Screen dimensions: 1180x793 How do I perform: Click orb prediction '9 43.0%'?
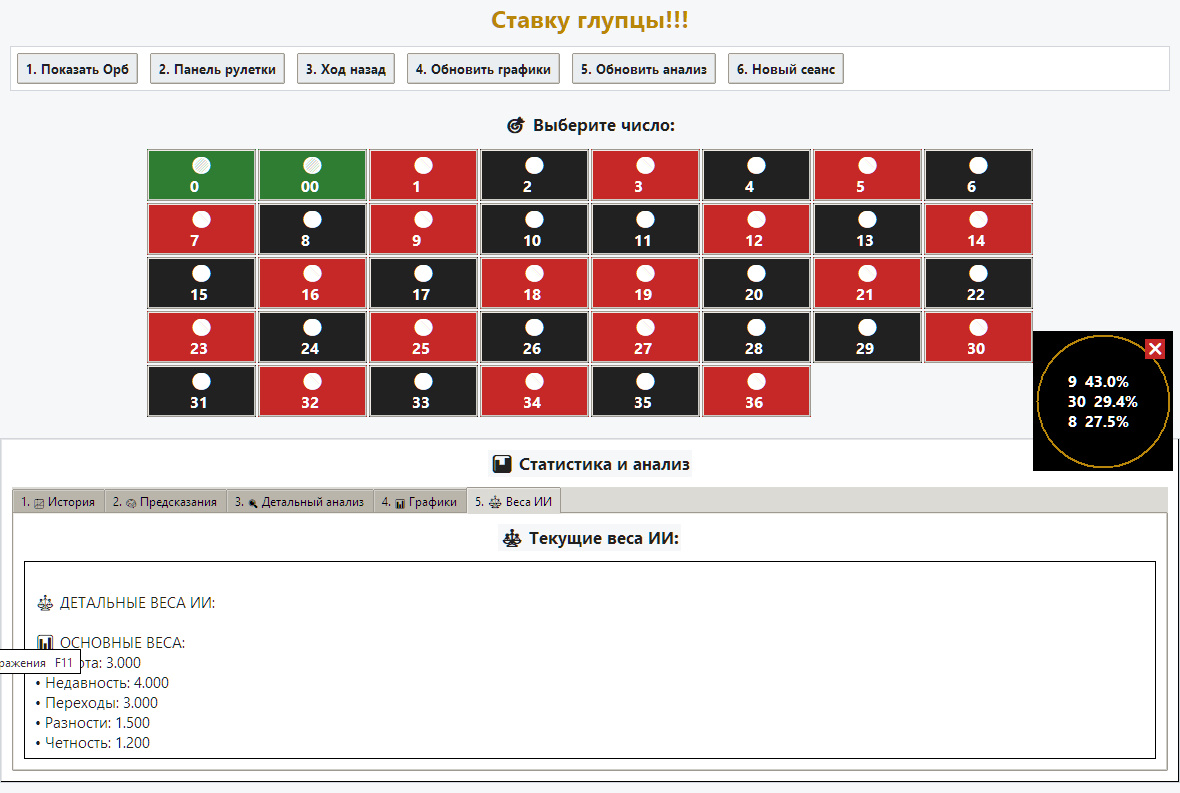[x=1098, y=381]
